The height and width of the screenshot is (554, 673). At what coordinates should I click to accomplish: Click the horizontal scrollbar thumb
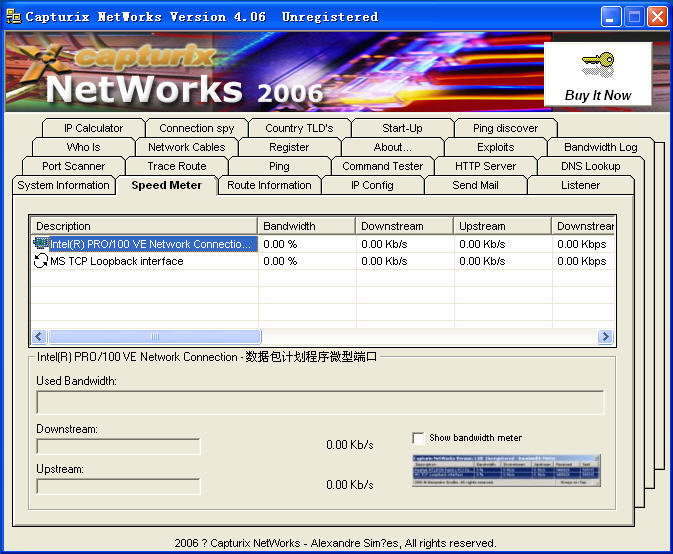click(x=155, y=336)
